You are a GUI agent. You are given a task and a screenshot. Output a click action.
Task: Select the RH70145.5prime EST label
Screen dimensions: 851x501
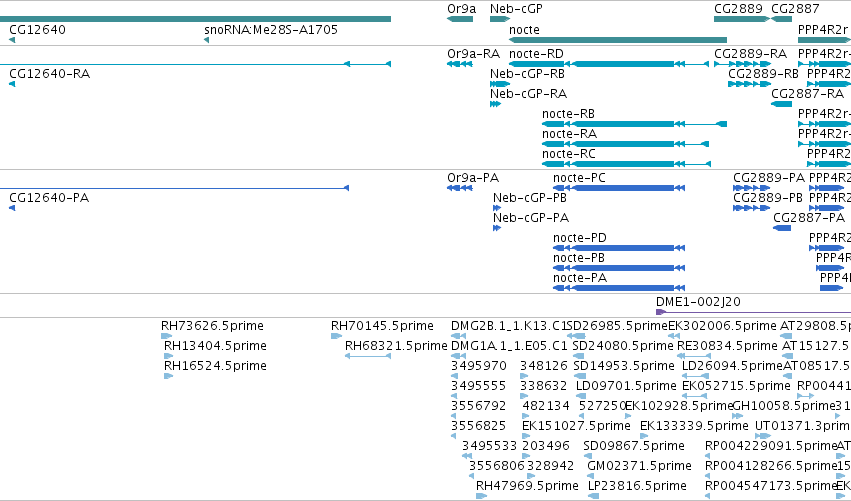(382, 326)
